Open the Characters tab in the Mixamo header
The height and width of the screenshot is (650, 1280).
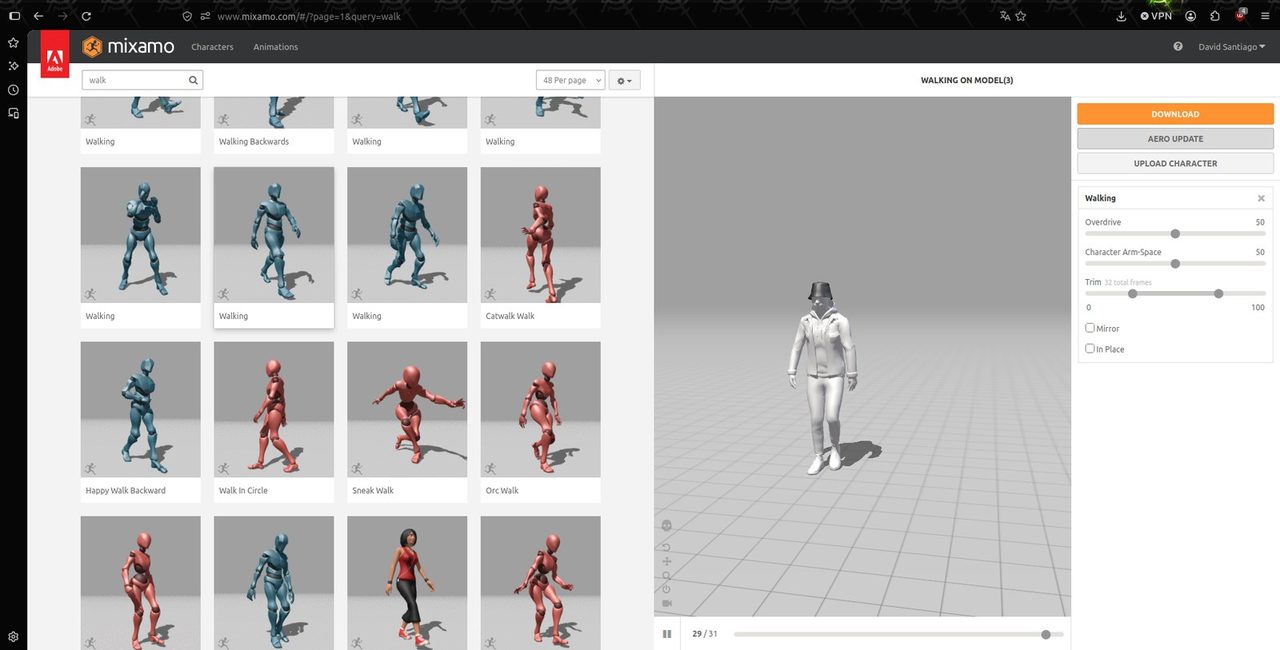[212, 47]
